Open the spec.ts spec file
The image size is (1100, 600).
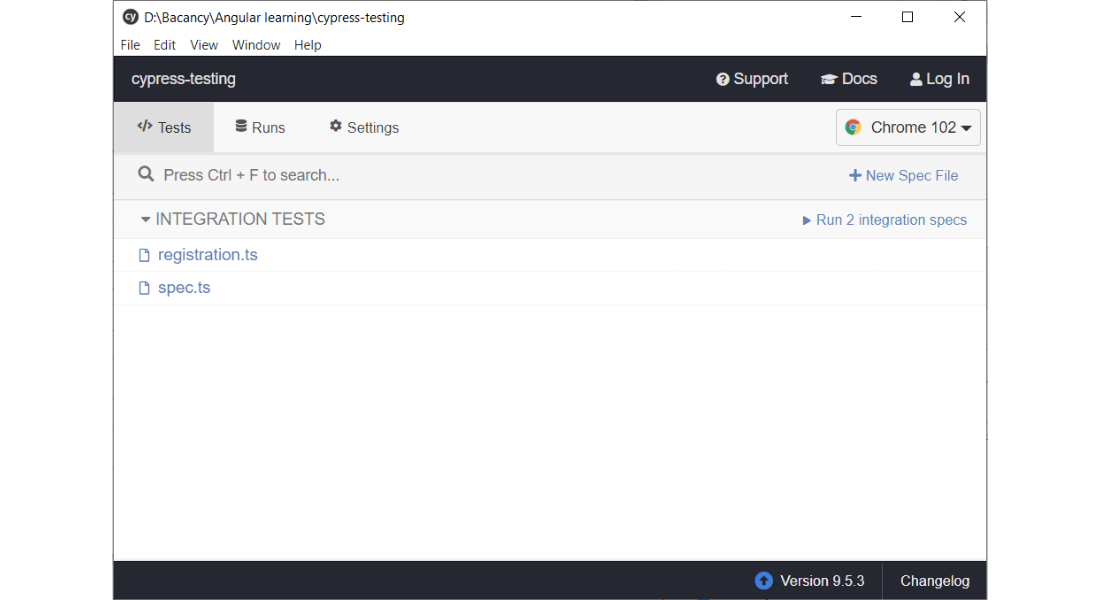pos(184,288)
